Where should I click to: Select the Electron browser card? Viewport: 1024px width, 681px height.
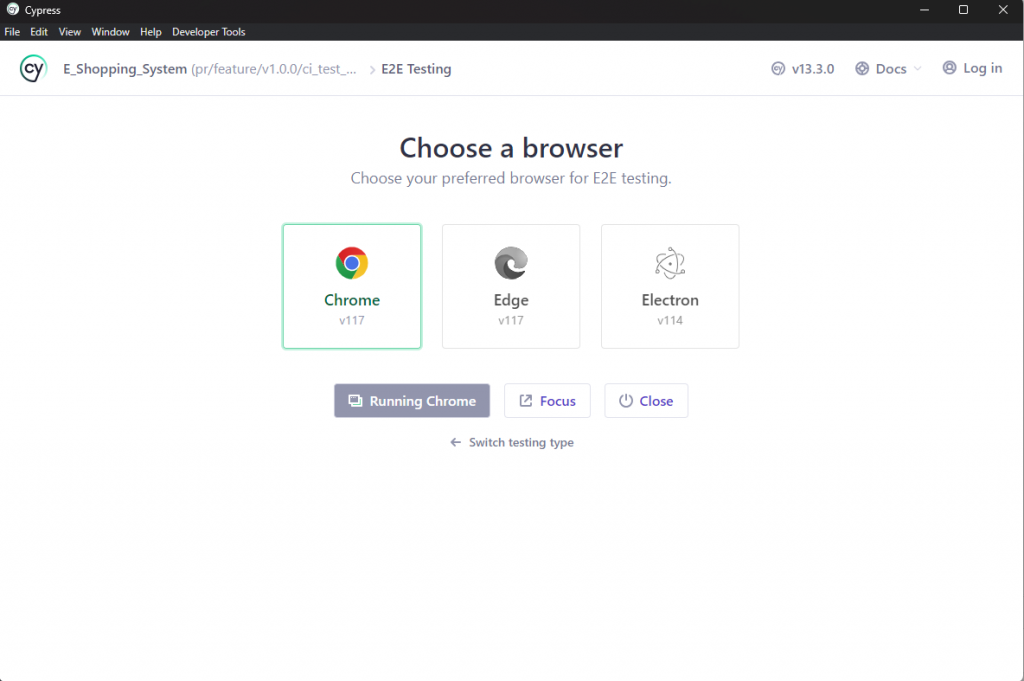tap(670, 286)
